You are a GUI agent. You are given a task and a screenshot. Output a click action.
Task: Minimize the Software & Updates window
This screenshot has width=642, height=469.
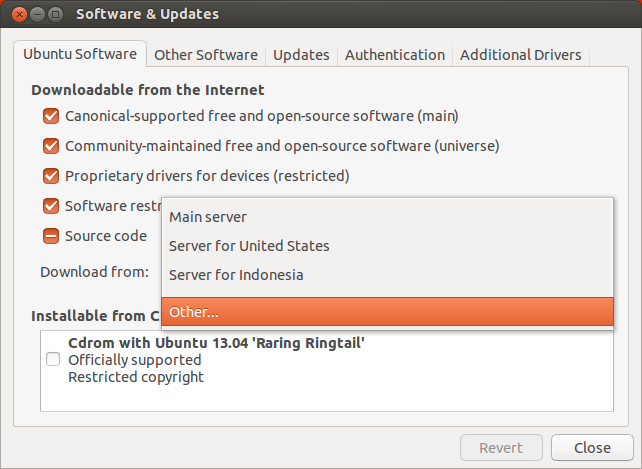coord(35,15)
